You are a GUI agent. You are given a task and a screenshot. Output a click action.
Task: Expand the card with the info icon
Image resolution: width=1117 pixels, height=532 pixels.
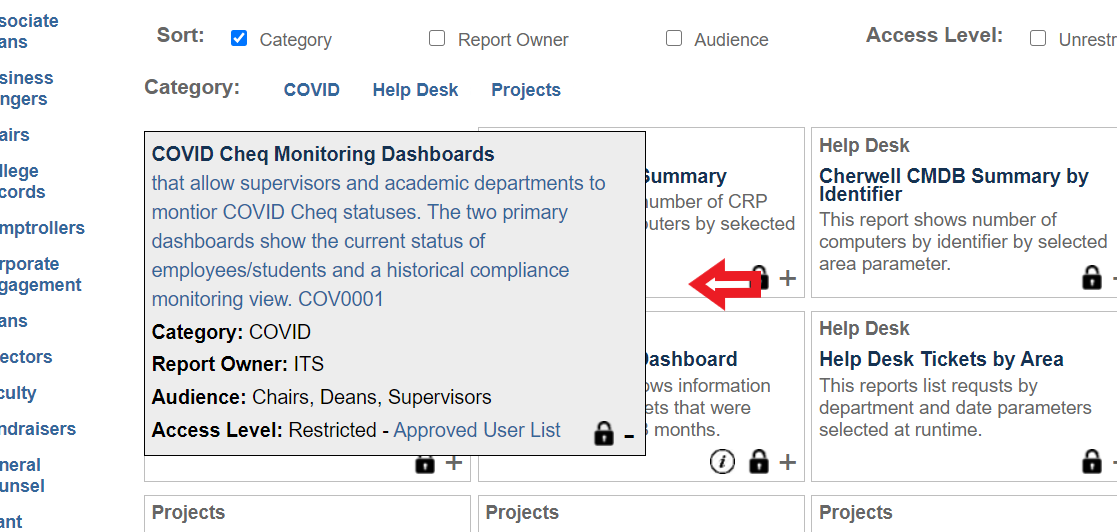[x=788, y=461]
